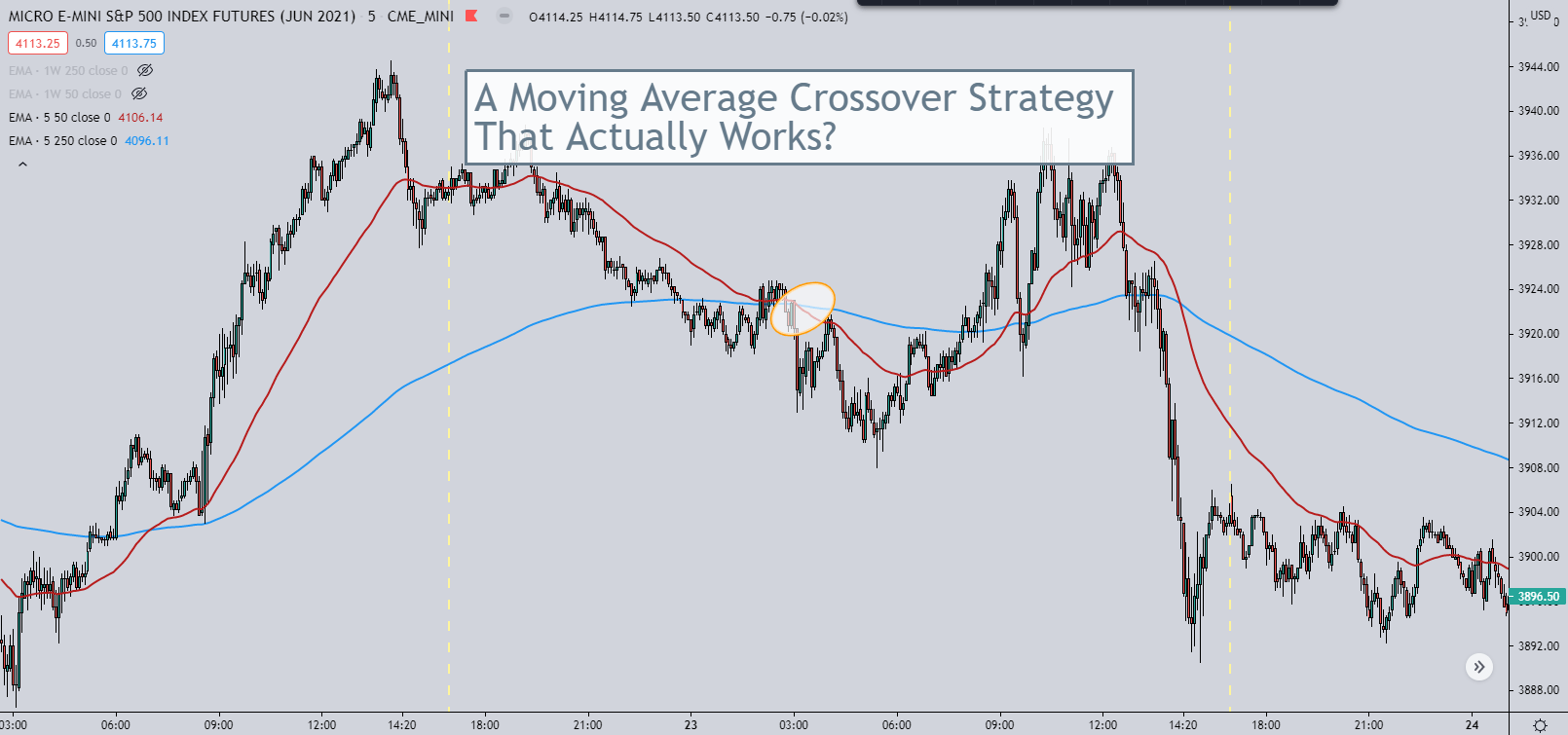Click the red sell price 4113.25 button
This screenshot has height=735, width=1568.
click(38, 43)
